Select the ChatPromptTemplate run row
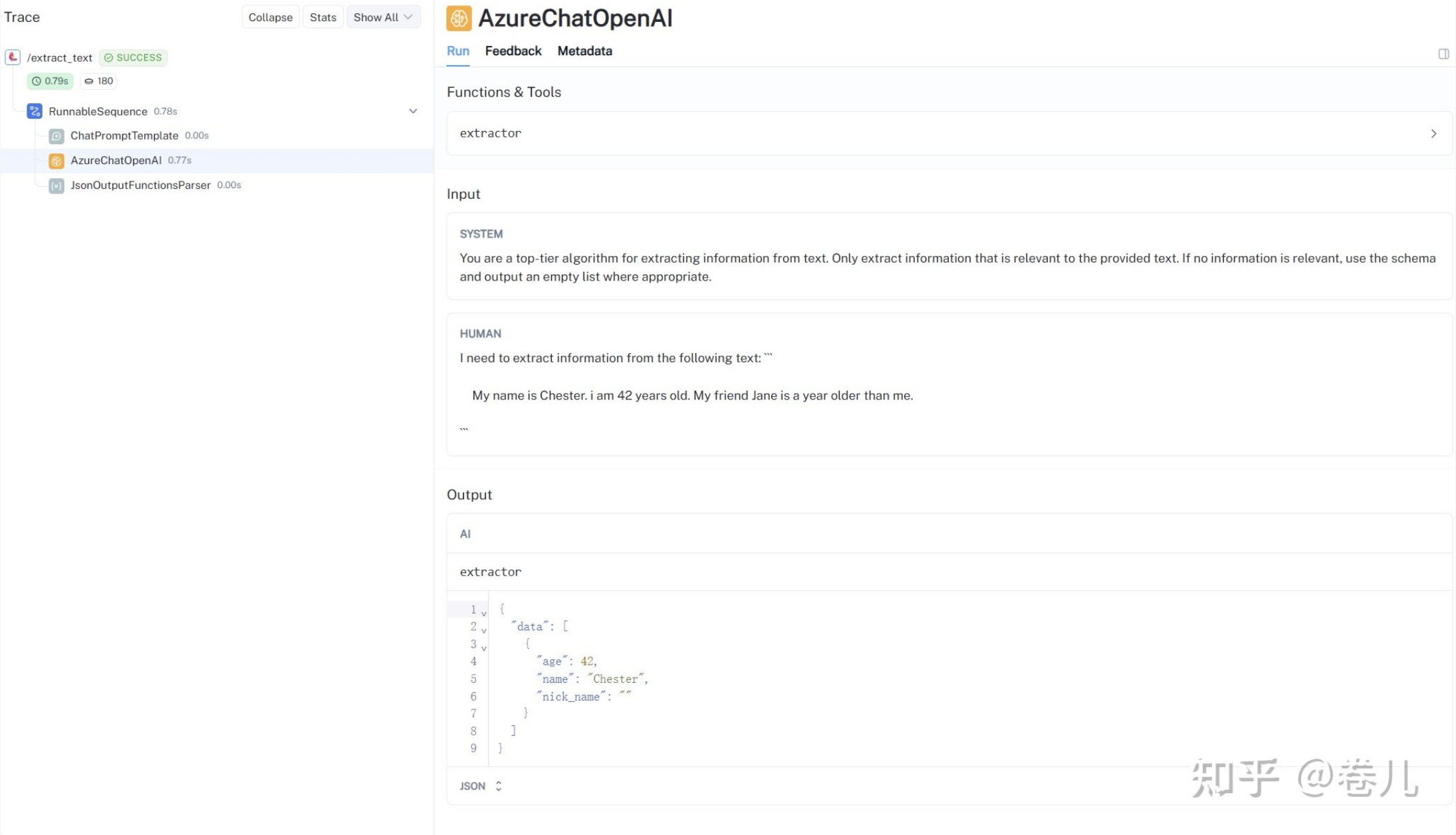 124,136
